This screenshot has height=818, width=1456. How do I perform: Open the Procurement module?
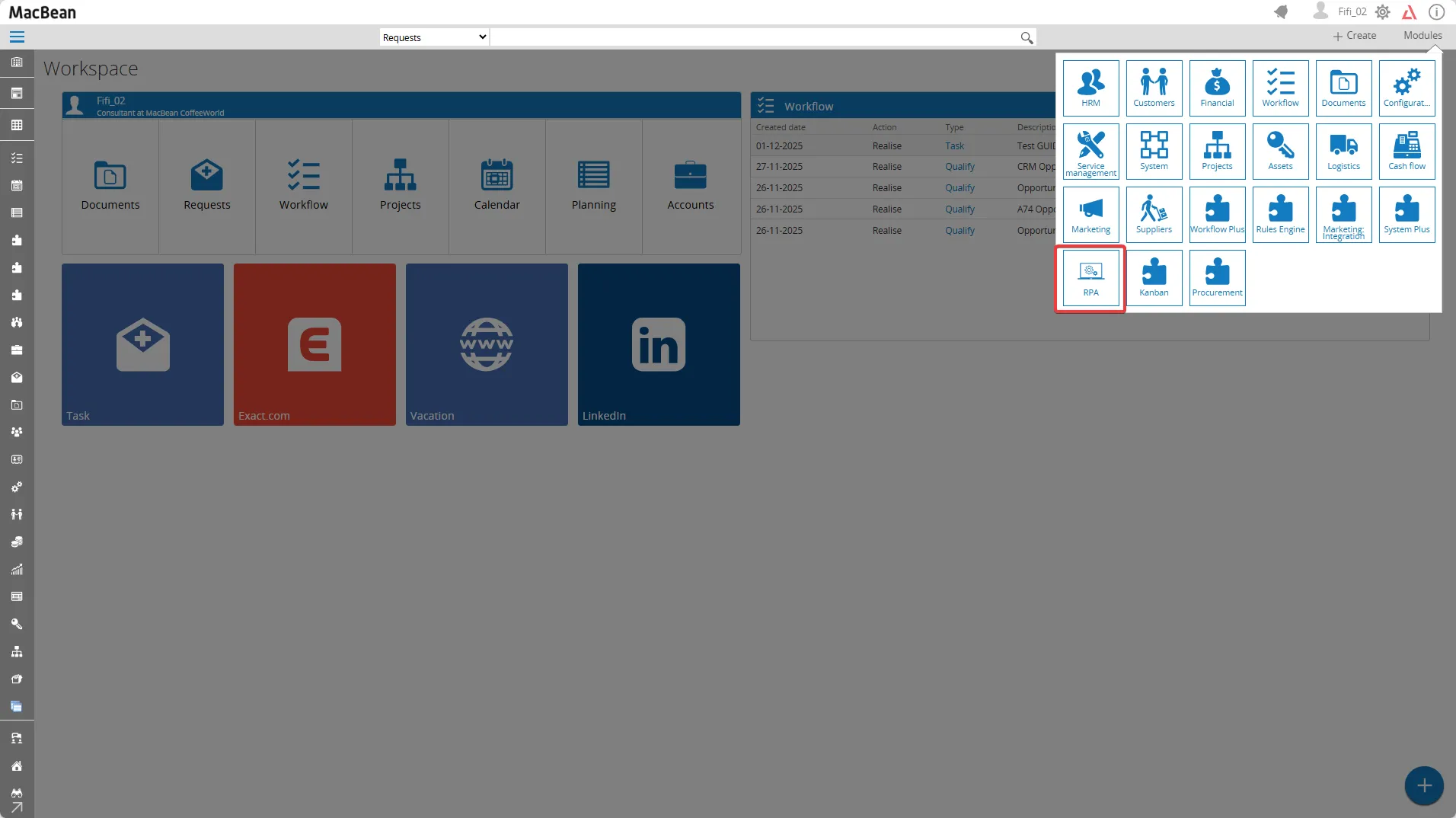click(1216, 278)
